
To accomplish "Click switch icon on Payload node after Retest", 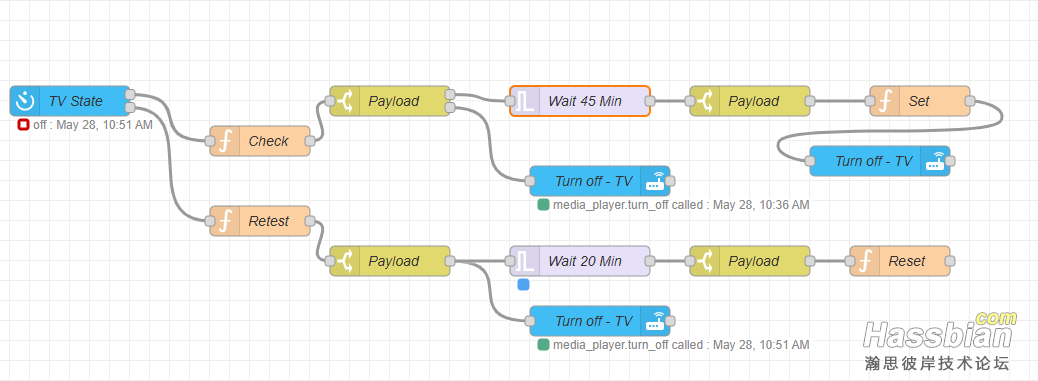I will [345, 261].
